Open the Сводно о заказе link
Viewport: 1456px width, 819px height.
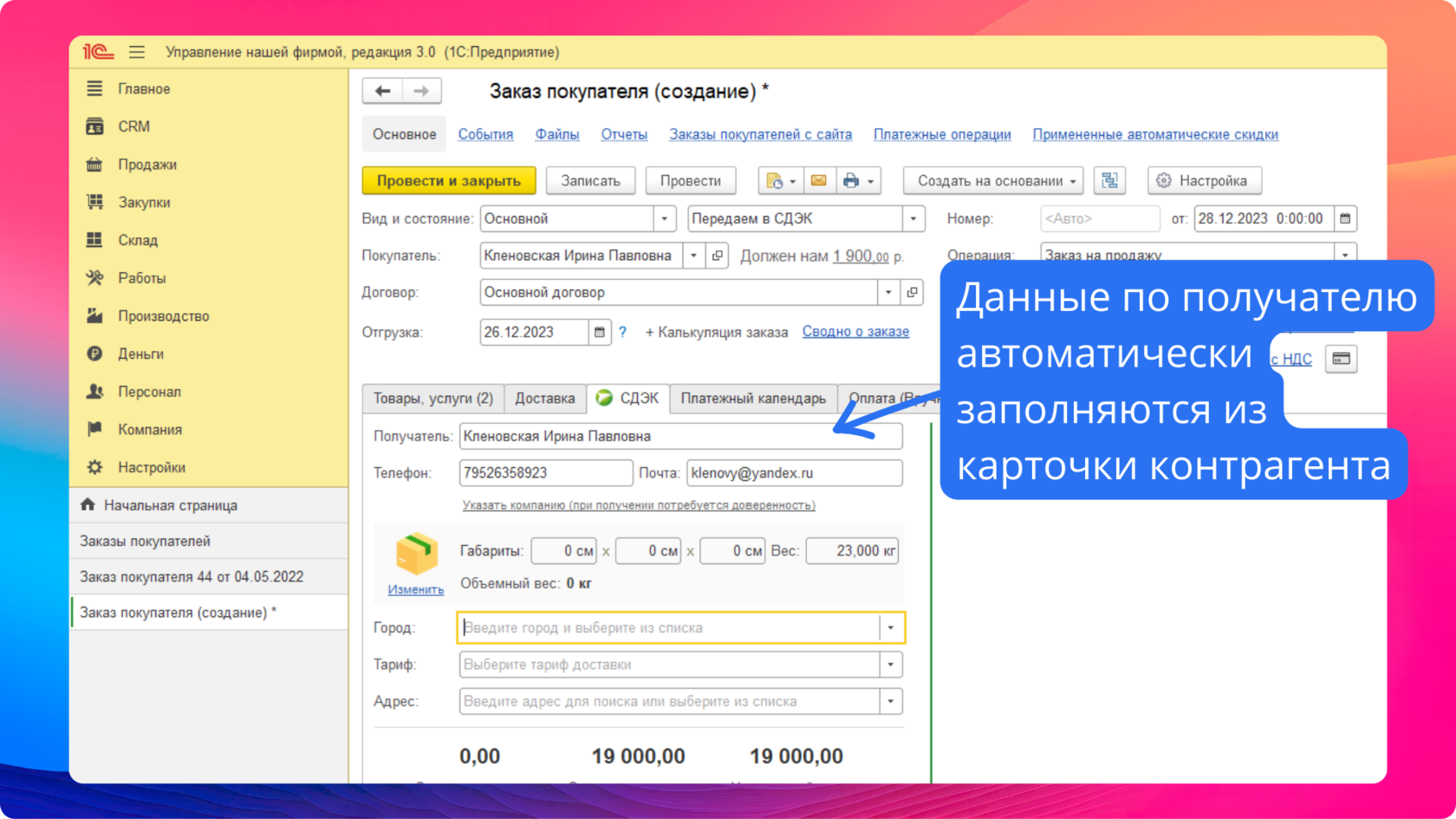[855, 332]
